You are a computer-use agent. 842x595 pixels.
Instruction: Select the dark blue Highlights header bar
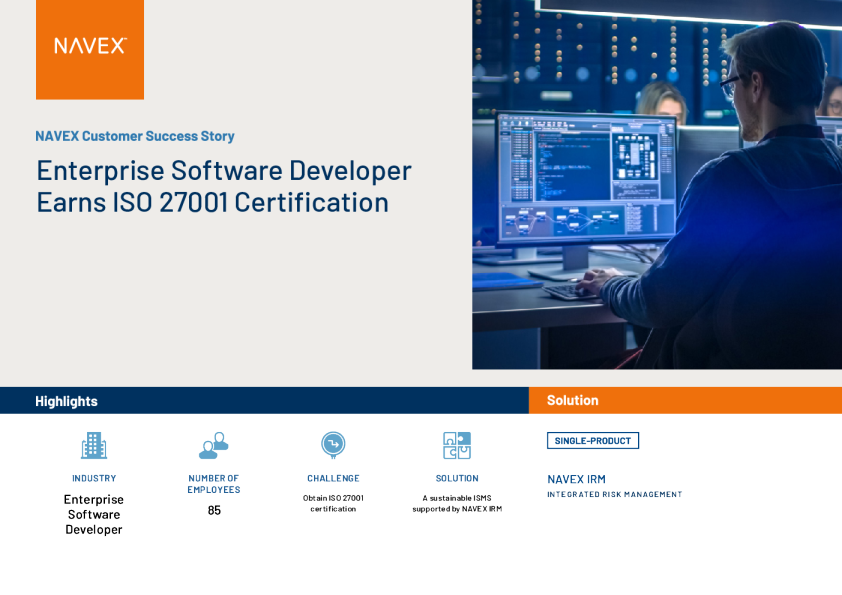[x=264, y=401]
